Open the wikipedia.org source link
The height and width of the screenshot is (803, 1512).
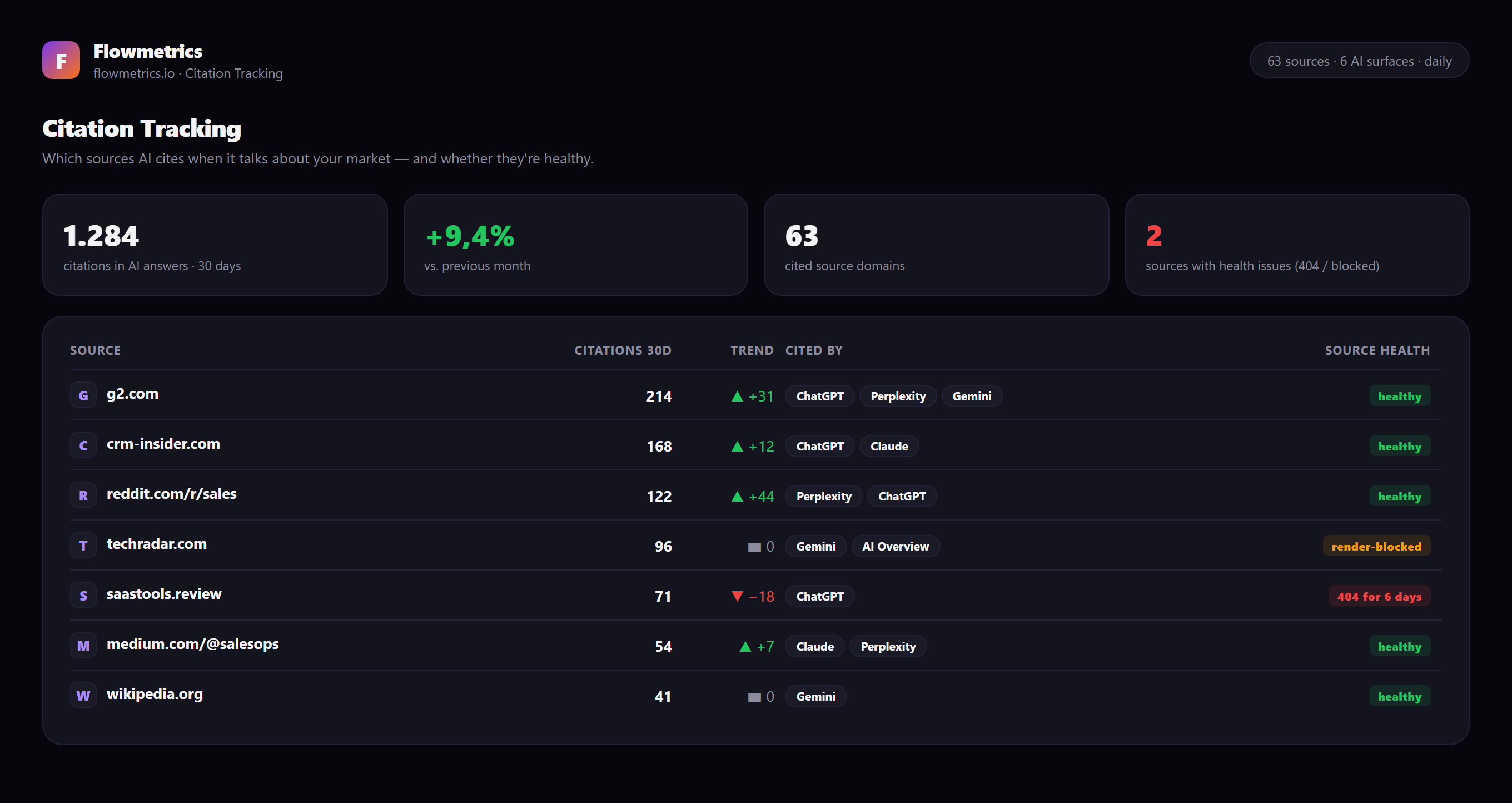click(155, 694)
